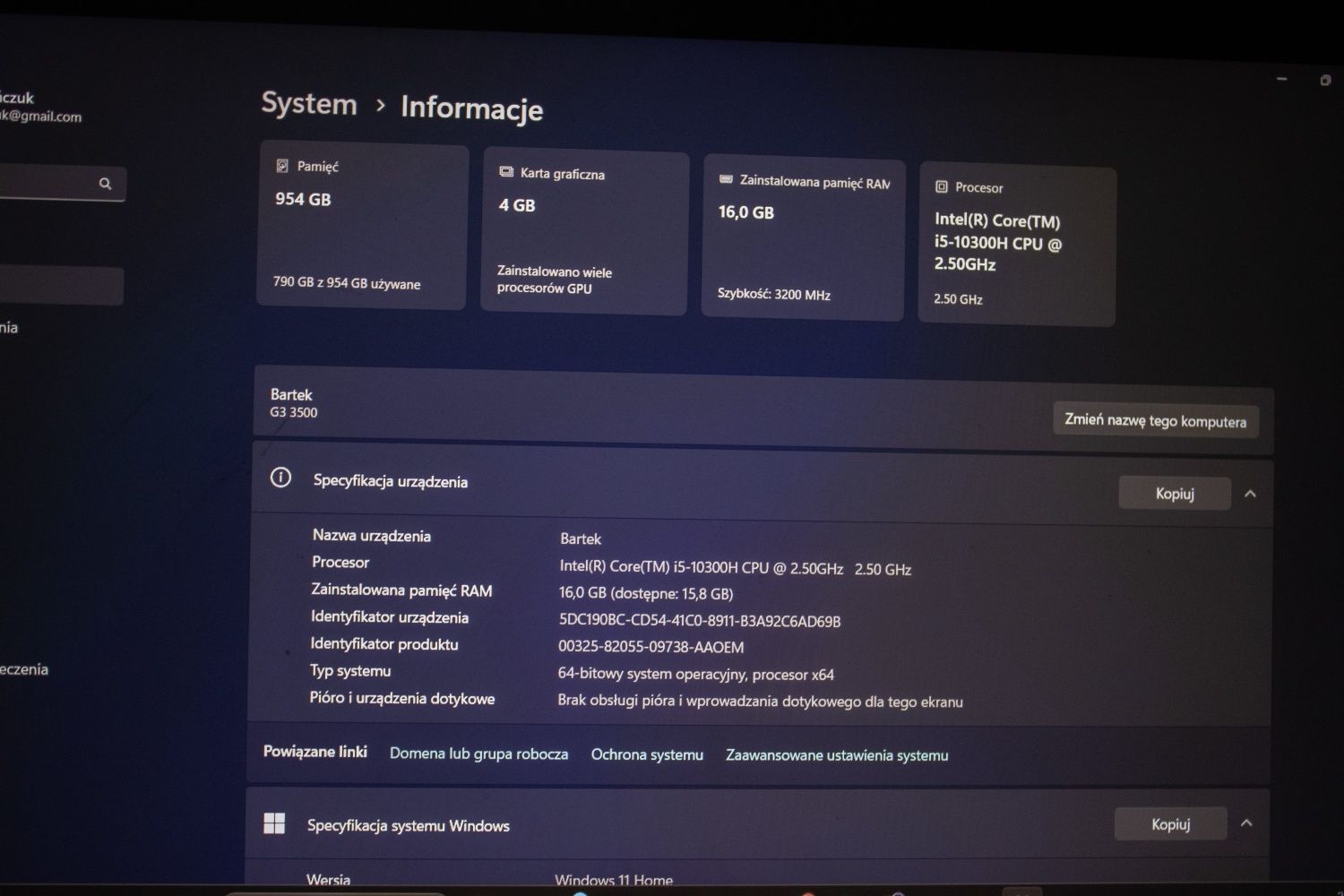
Task: Open the Zainstalowana pamięć RAM card
Action: pyautogui.click(x=804, y=237)
